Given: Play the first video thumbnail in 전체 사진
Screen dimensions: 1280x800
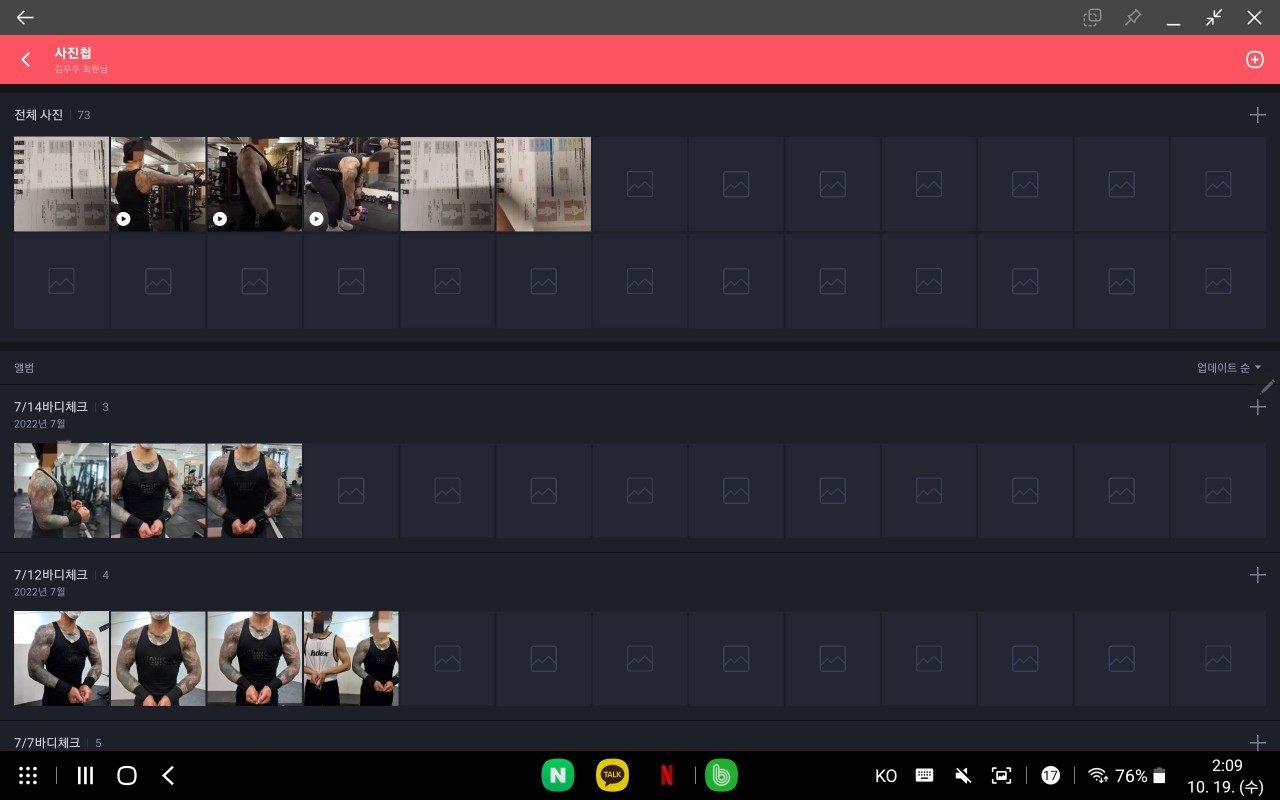Looking at the screenshot, I should (158, 185).
